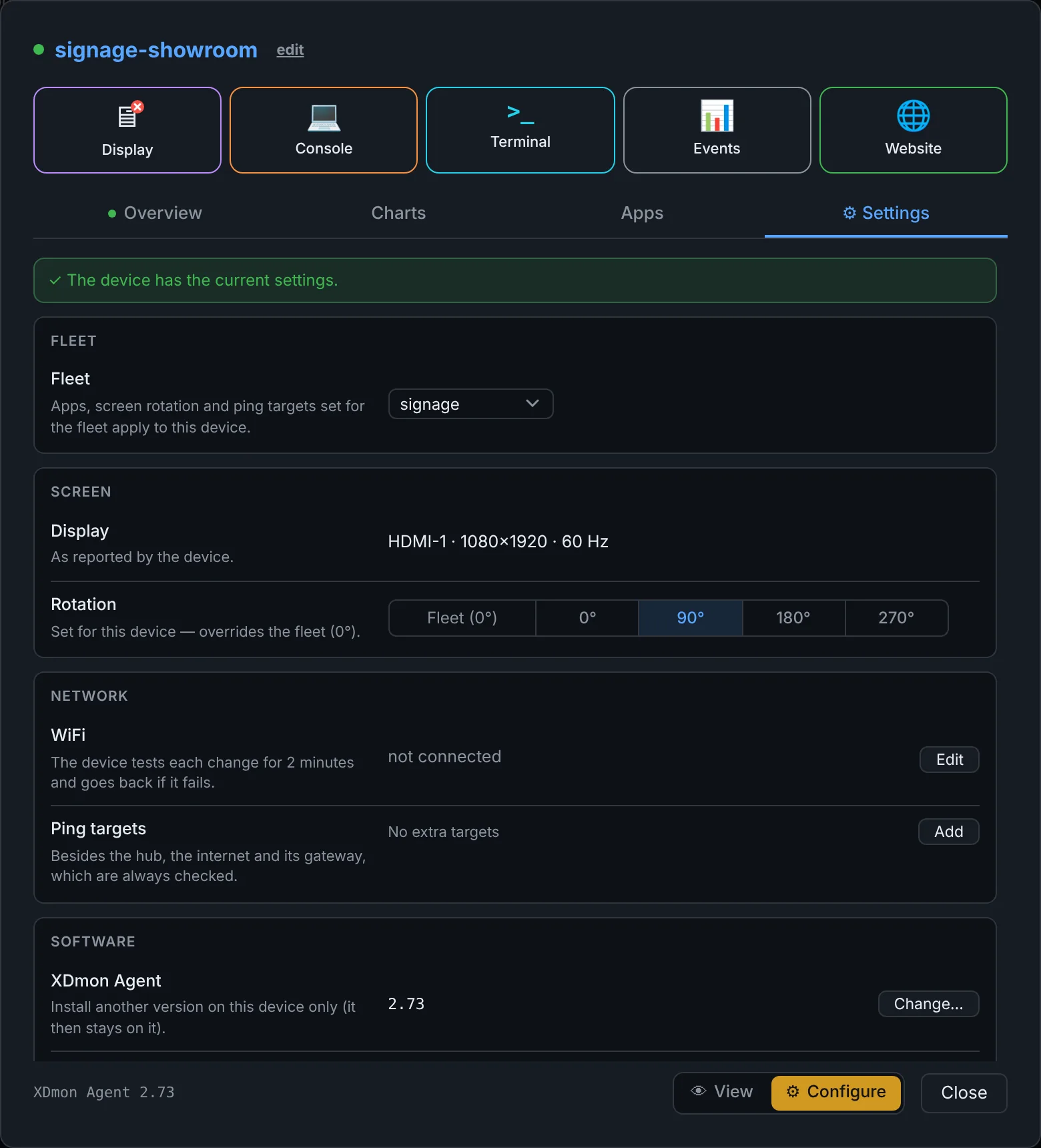Open the Display card with error badge
This screenshot has height=1148, width=1041.
point(127,130)
